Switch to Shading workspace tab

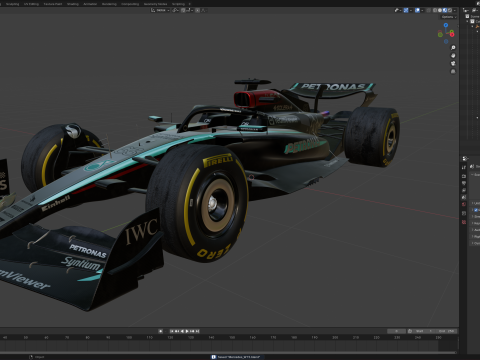tap(73, 4)
